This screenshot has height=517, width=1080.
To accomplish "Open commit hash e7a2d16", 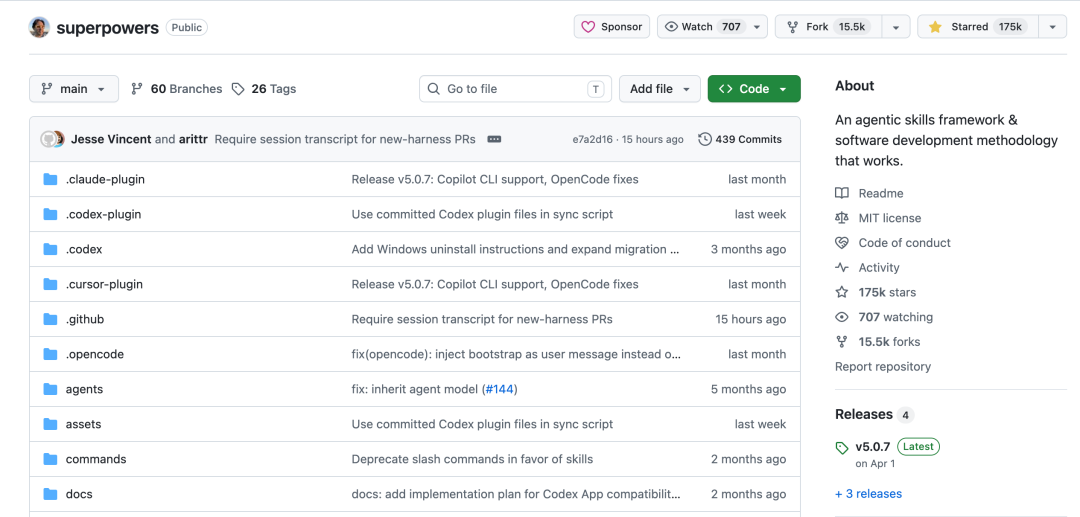I will pyautogui.click(x=594, y=139).
